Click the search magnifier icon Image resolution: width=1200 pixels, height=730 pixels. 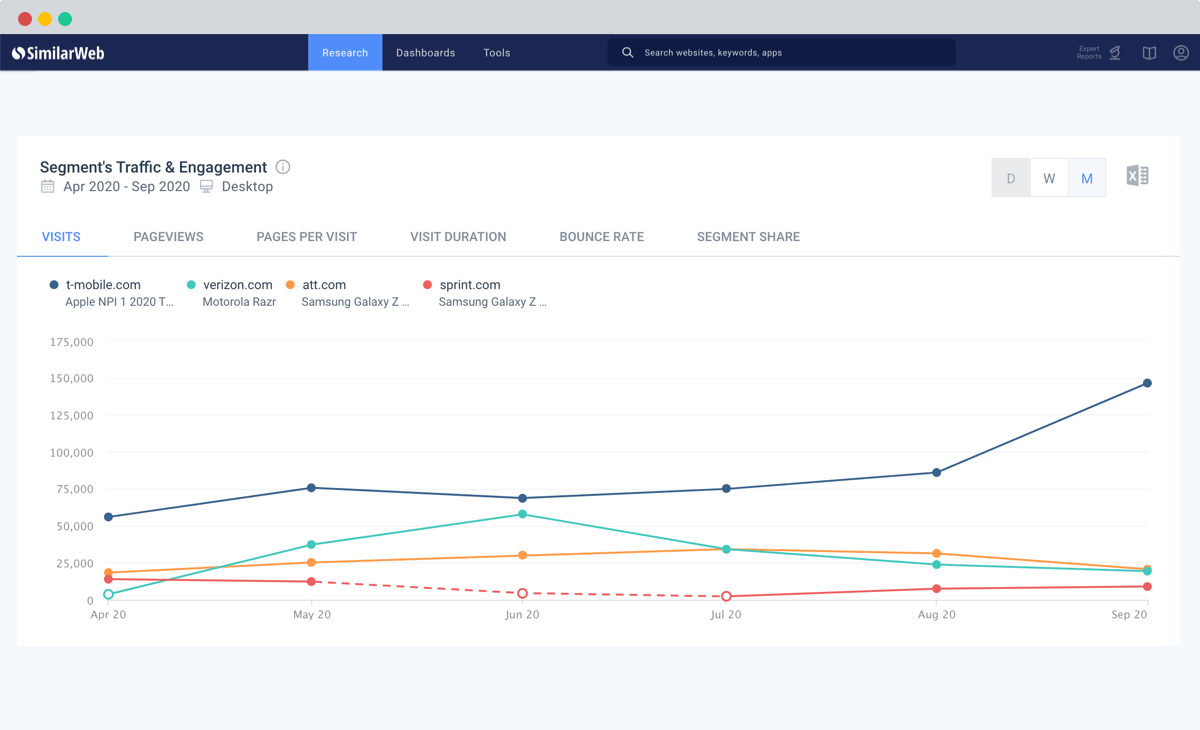(628, 53)
